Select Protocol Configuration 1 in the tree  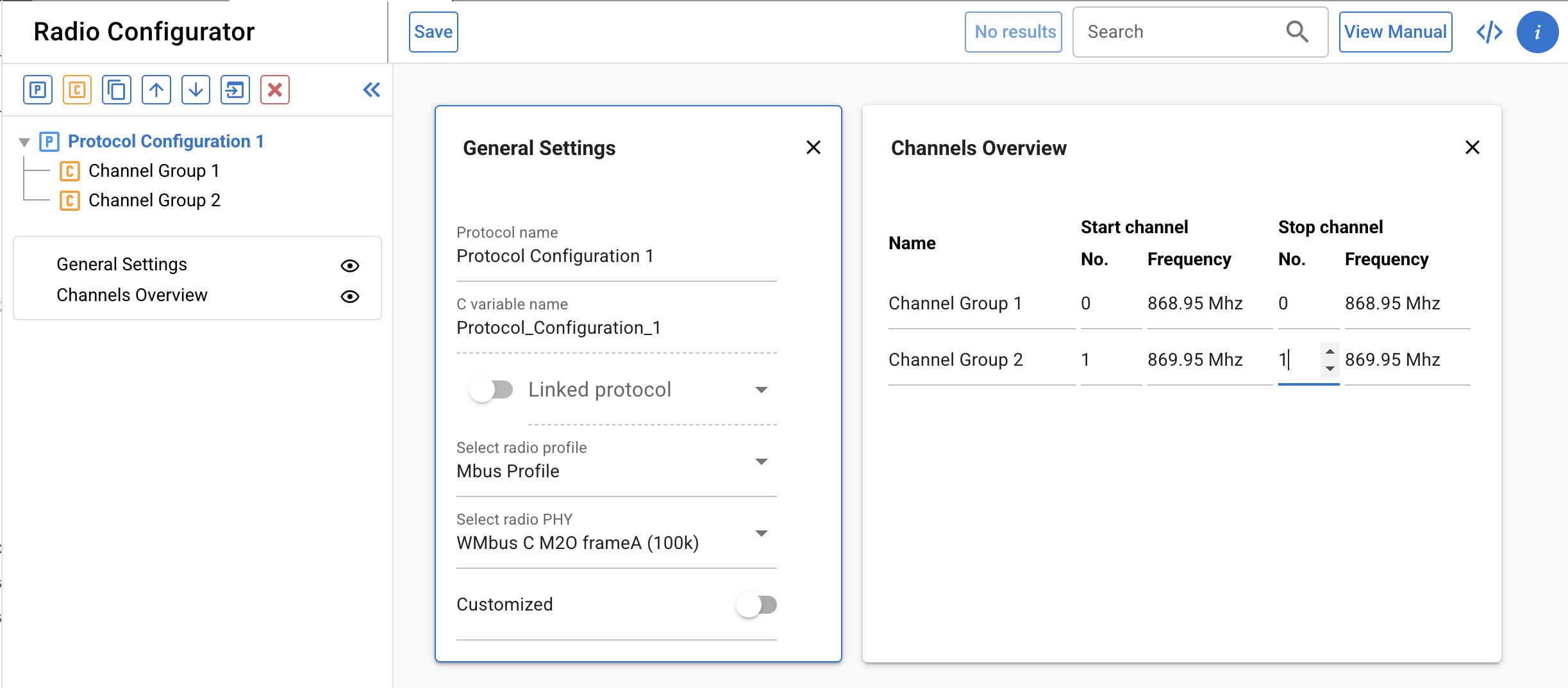coord(166,142)
